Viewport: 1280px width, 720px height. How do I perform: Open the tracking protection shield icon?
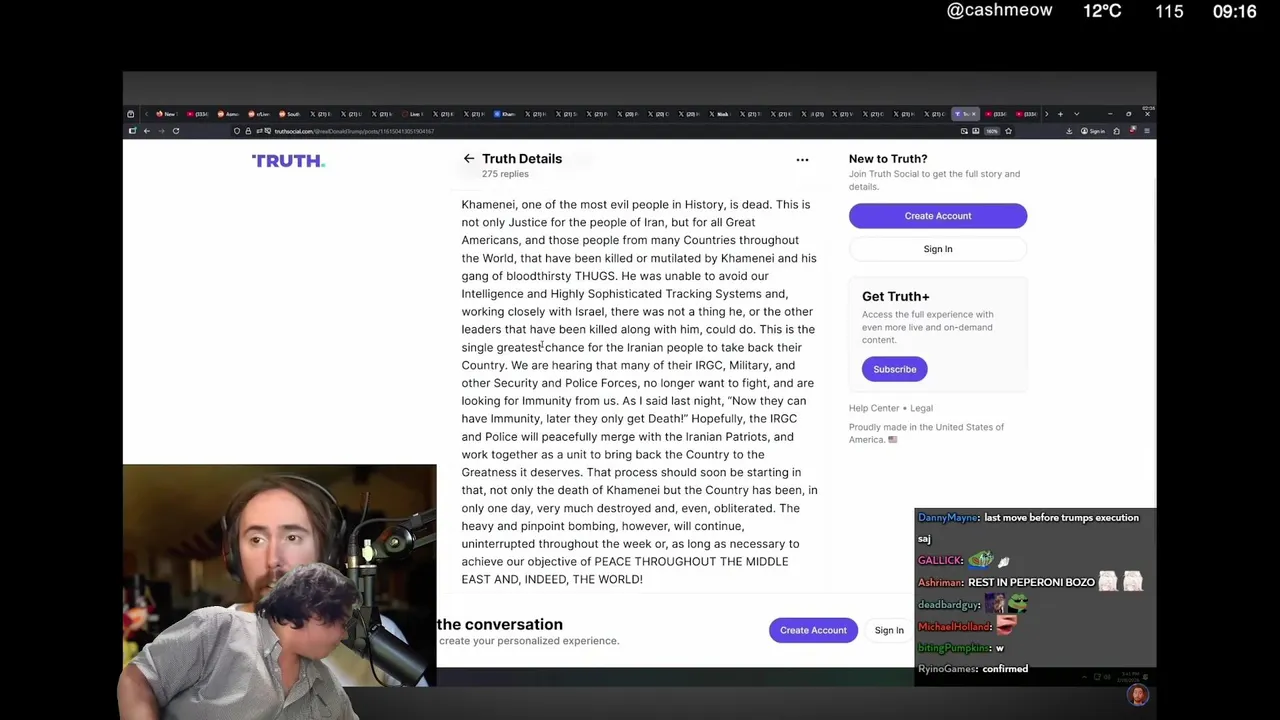(x=237, y=131)
